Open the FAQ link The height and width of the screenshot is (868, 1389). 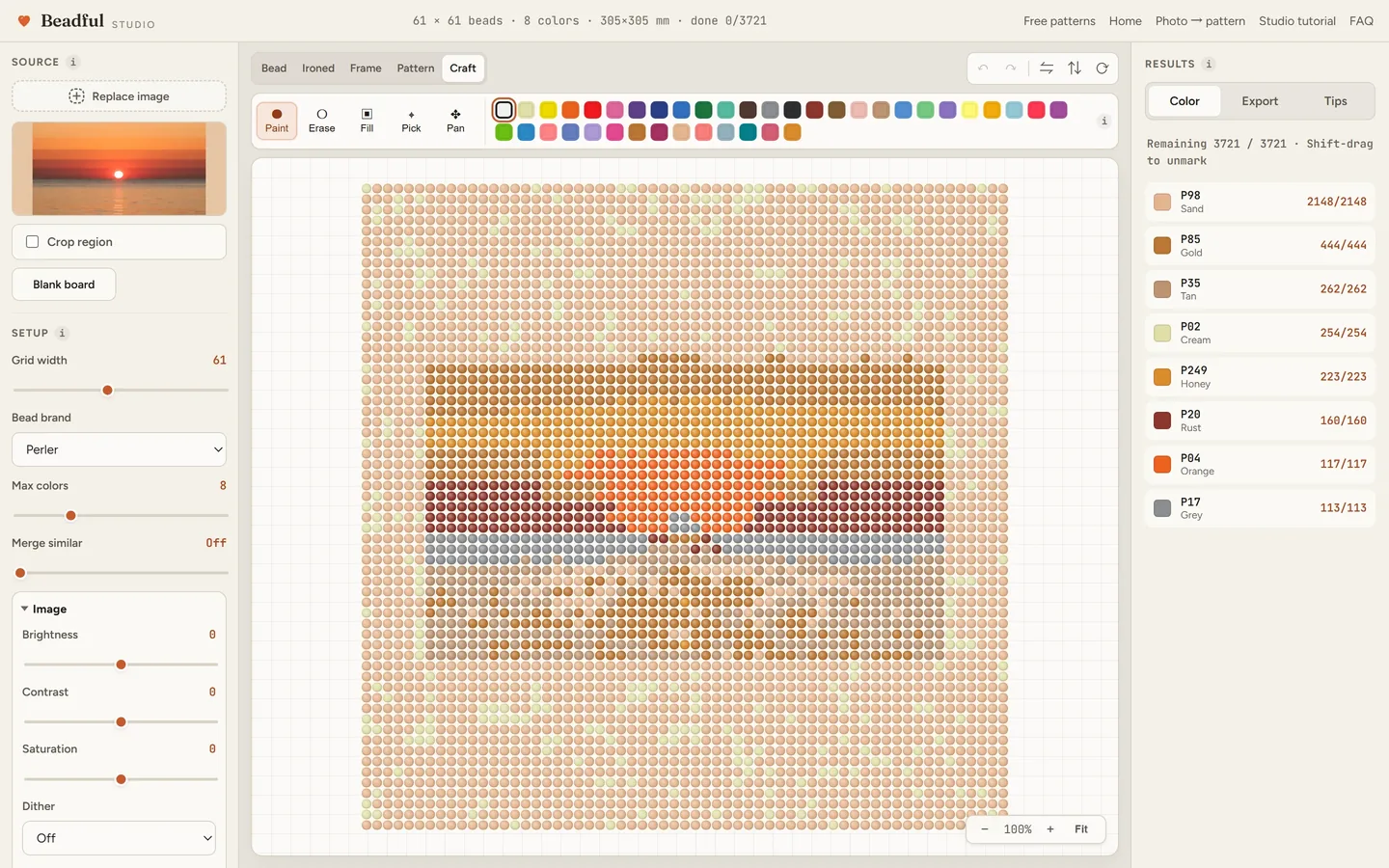1361,21
